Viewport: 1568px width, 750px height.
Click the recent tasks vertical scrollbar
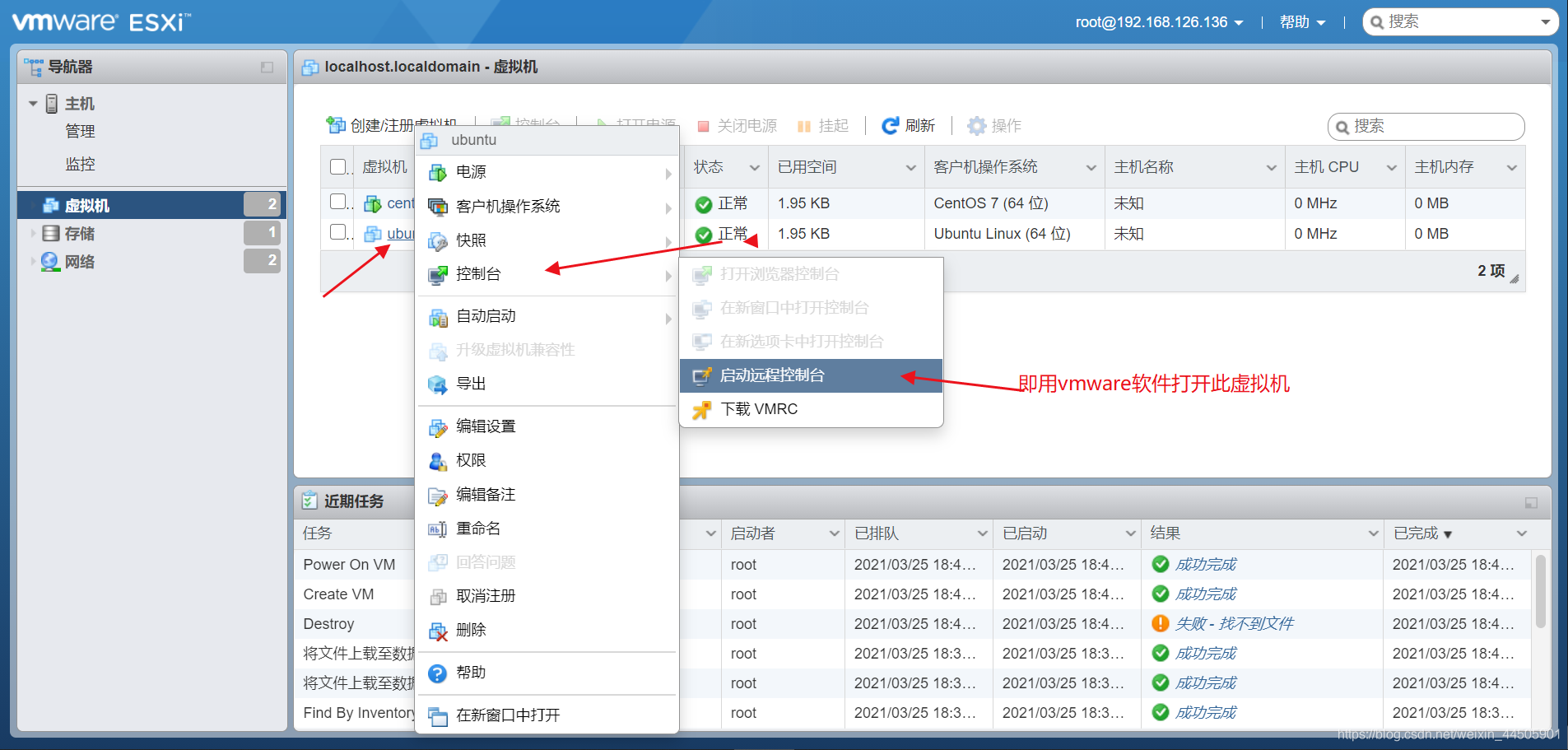[1540, 591]
